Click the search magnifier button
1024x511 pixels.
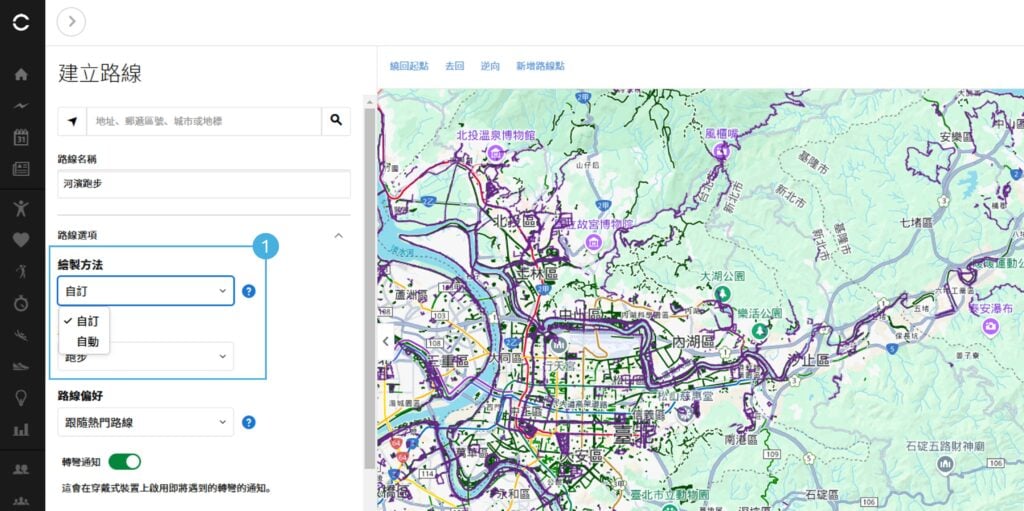[336, 122]
